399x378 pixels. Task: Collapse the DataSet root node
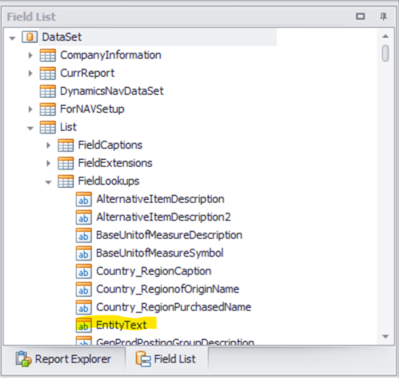pyautogui.click(x=12, y=38)
